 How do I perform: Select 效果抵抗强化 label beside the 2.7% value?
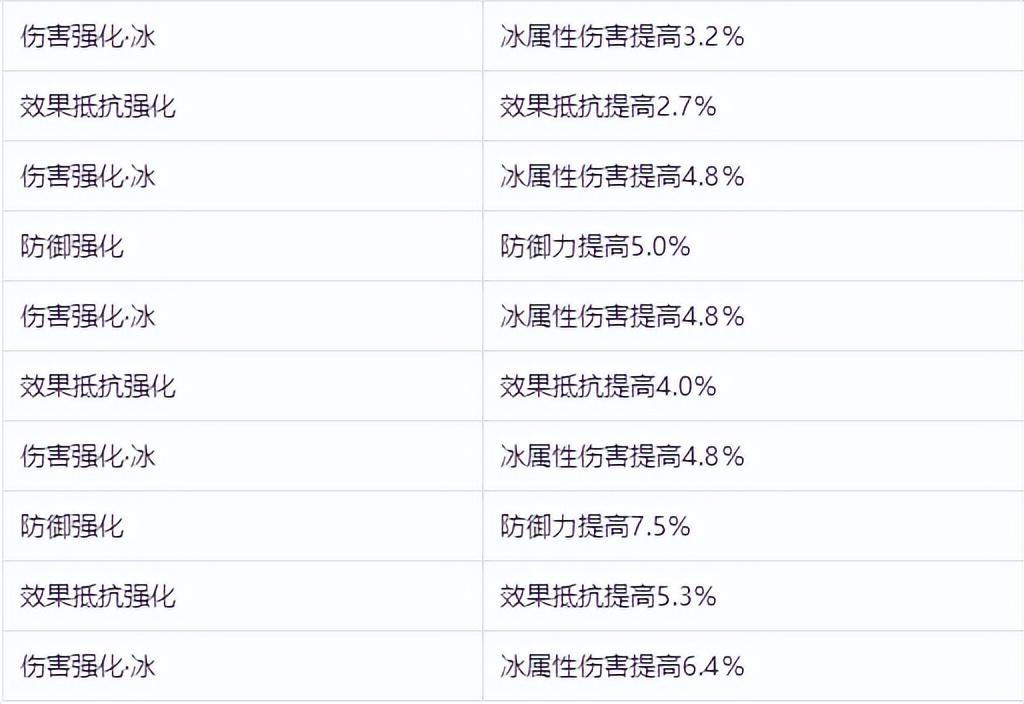coord(97,106)
